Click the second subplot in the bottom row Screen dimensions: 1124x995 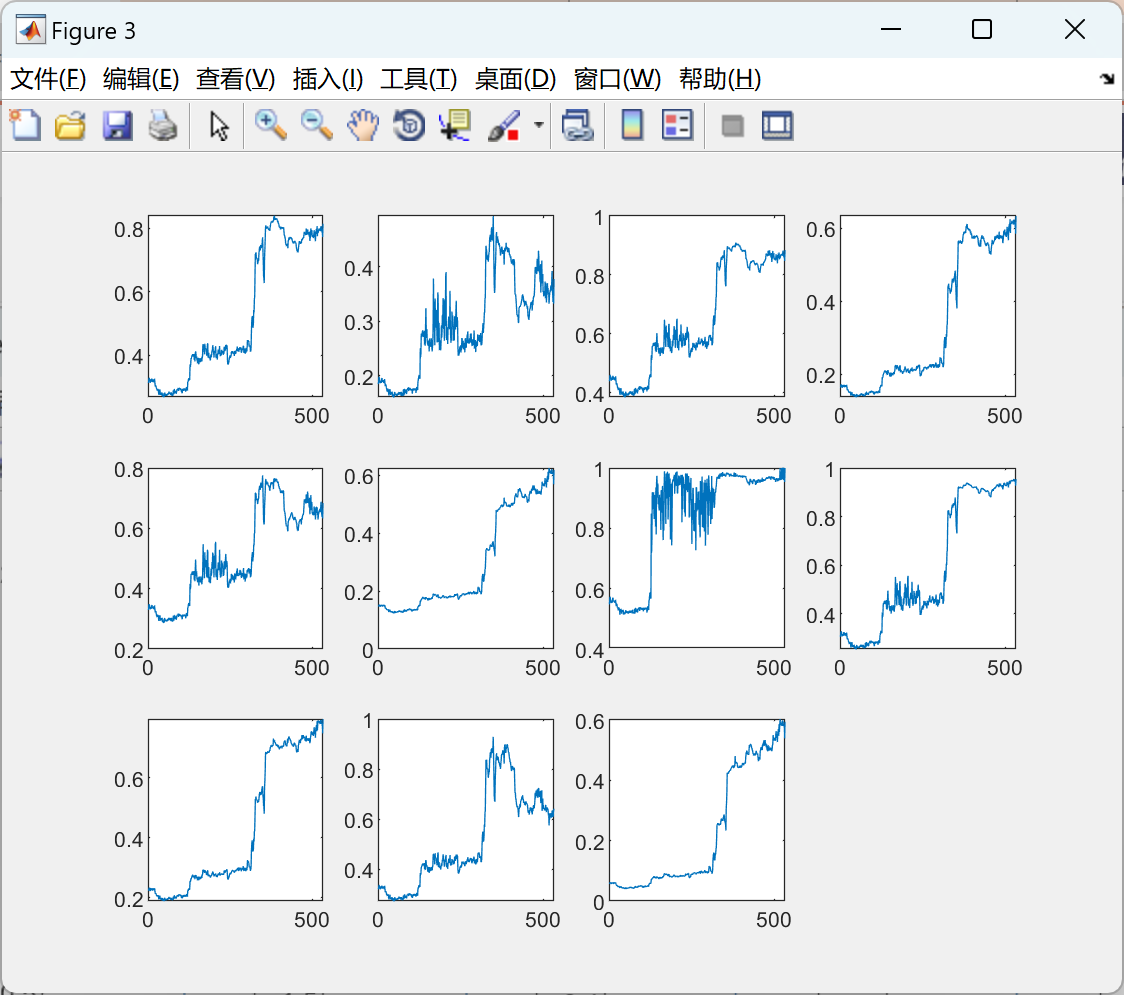point(466,810)
